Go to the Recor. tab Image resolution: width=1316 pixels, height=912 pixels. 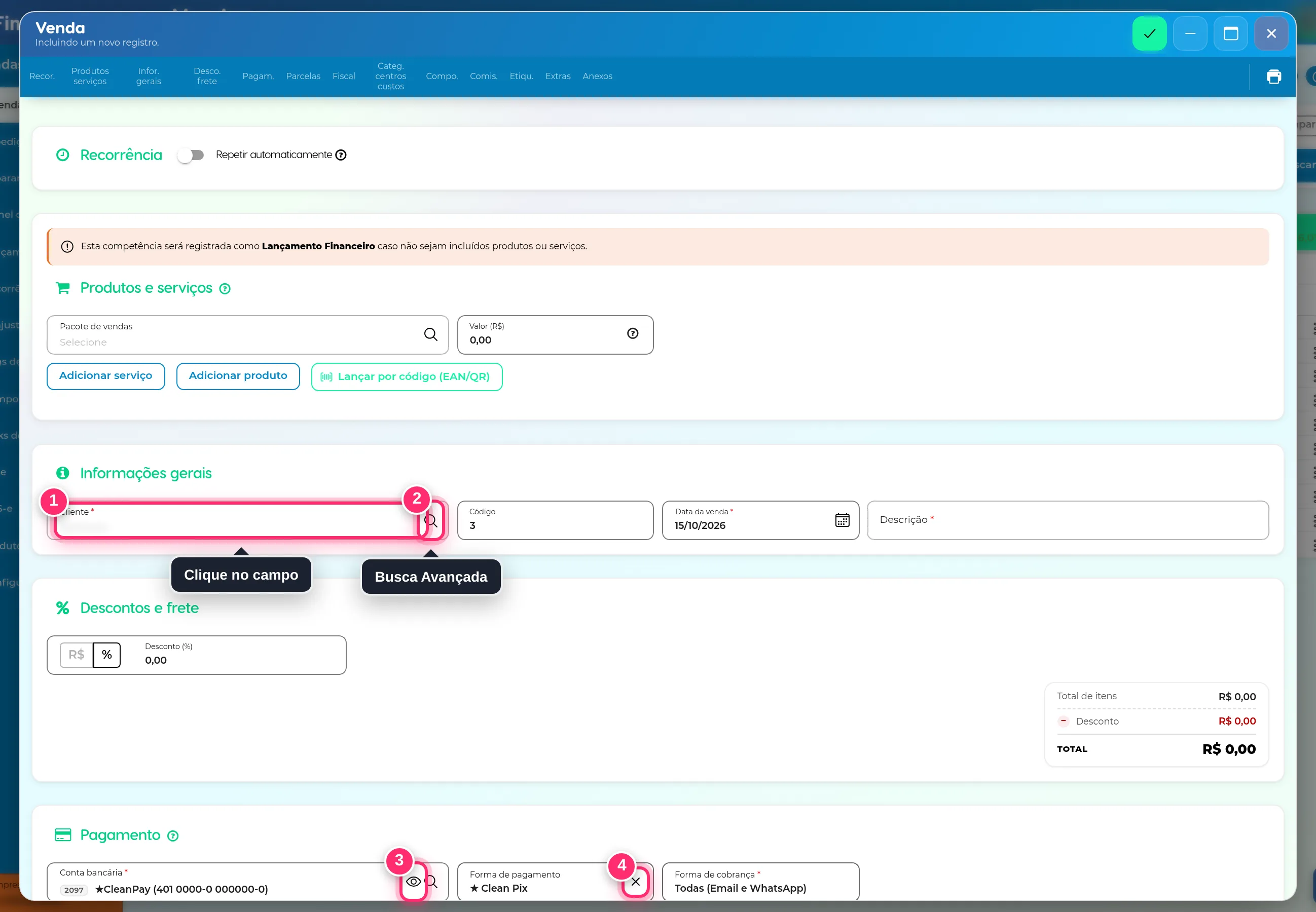(x=42, y=76)
